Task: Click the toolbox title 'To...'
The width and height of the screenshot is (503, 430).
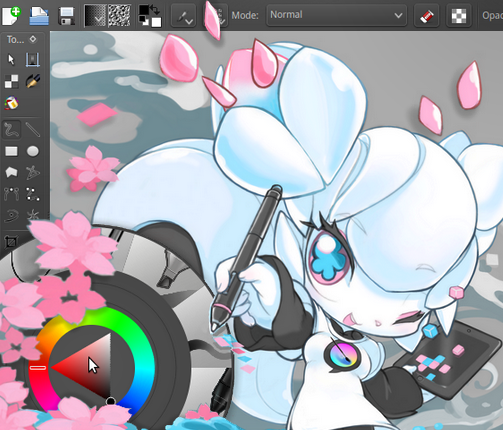Action: [x=15, y=39]
